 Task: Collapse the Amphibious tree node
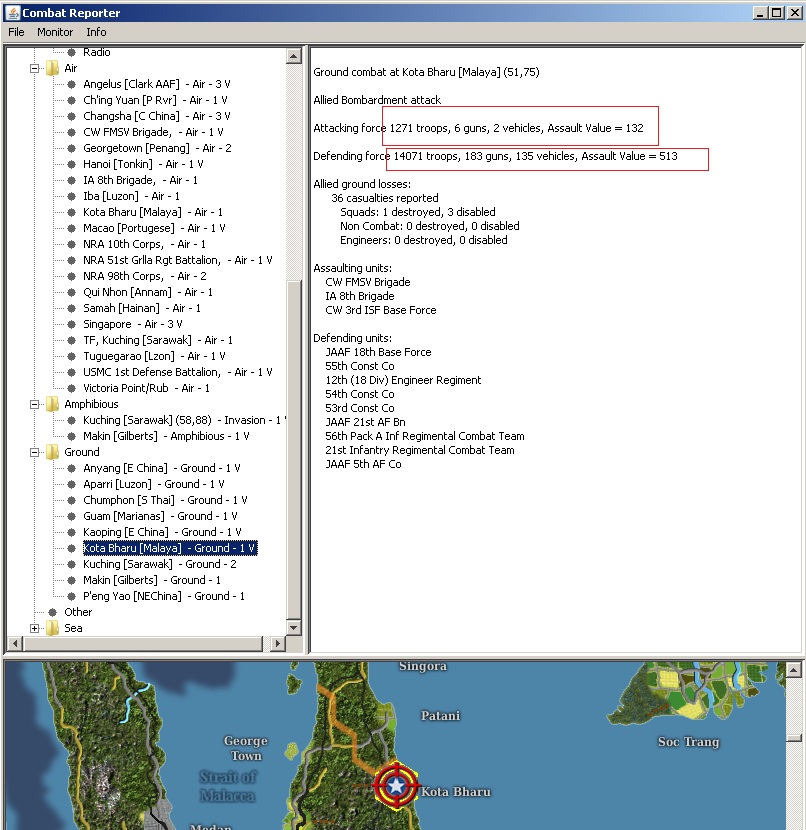(35, 404)
